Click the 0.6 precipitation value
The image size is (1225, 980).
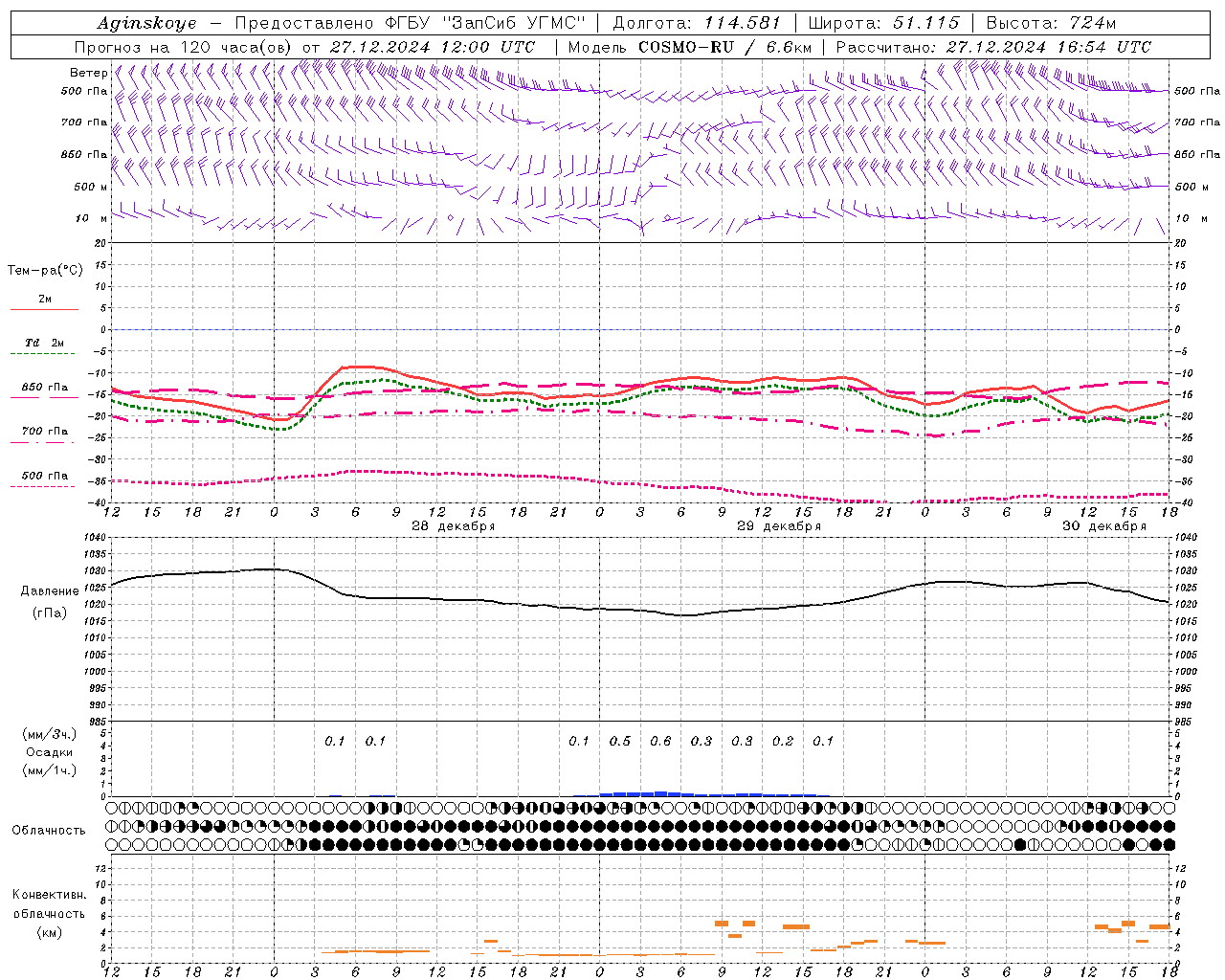660,742
